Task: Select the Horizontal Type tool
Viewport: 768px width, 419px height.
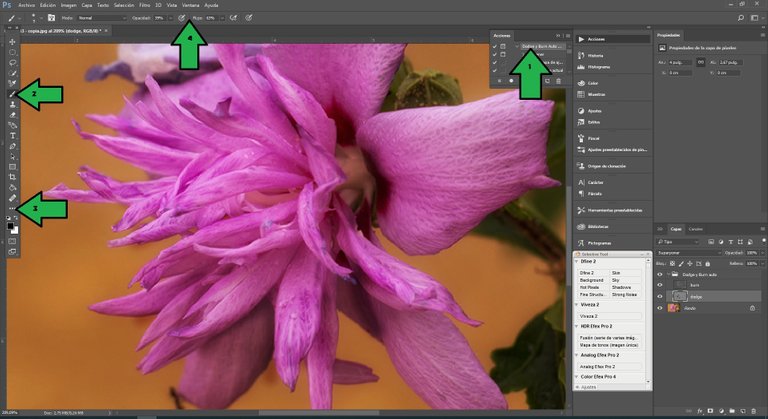Action: pos(12,136)
